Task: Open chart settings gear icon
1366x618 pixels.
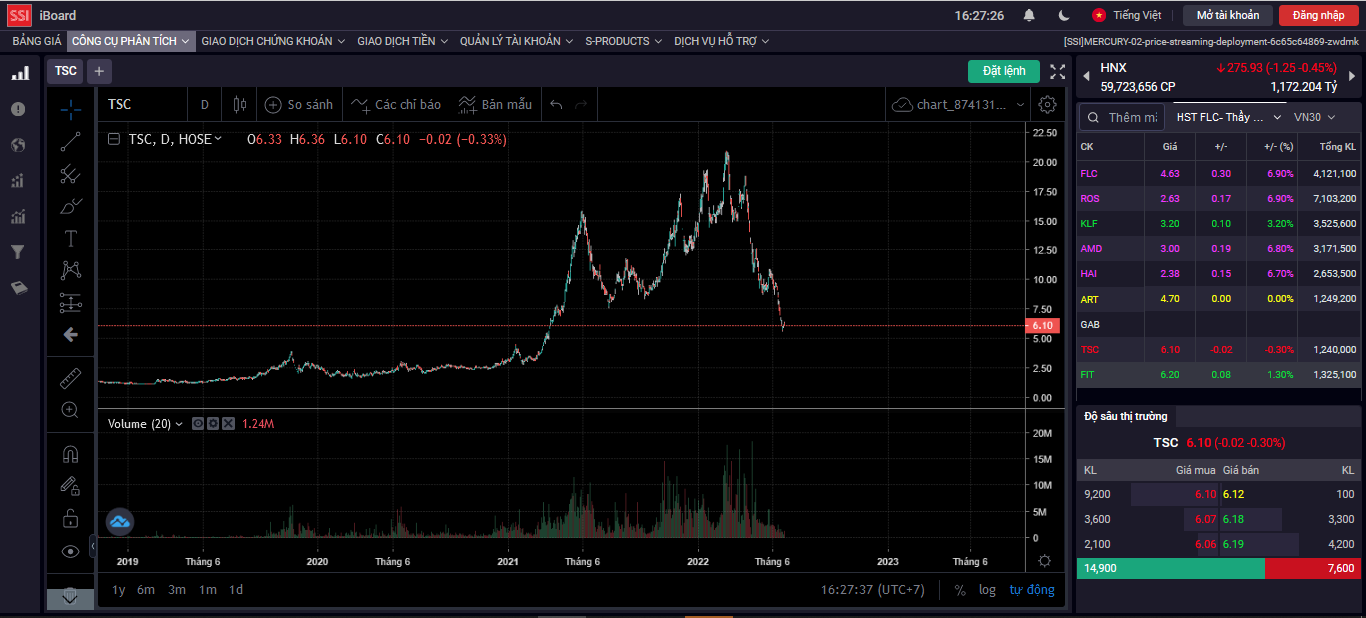Action: tap(1047, 104)
